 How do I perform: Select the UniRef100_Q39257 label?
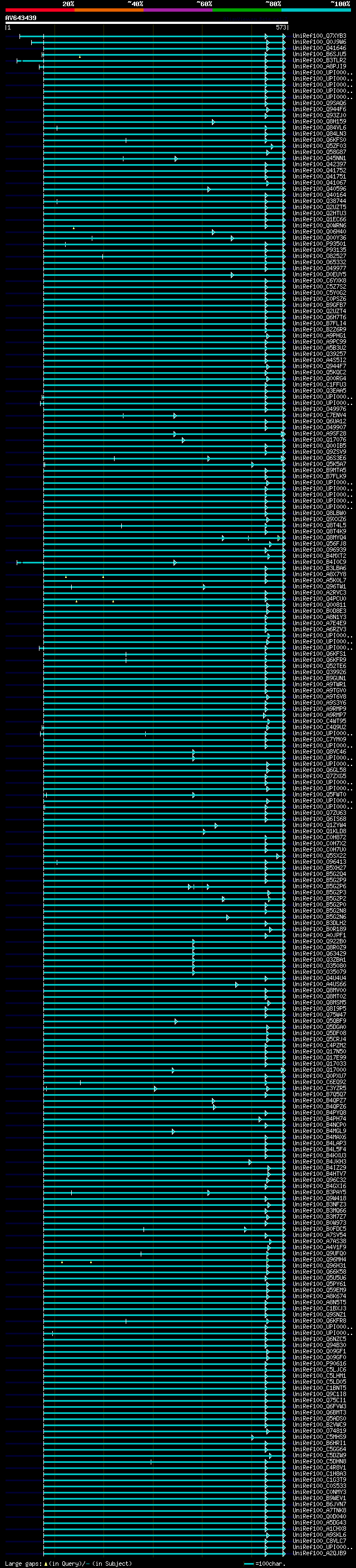319,354
